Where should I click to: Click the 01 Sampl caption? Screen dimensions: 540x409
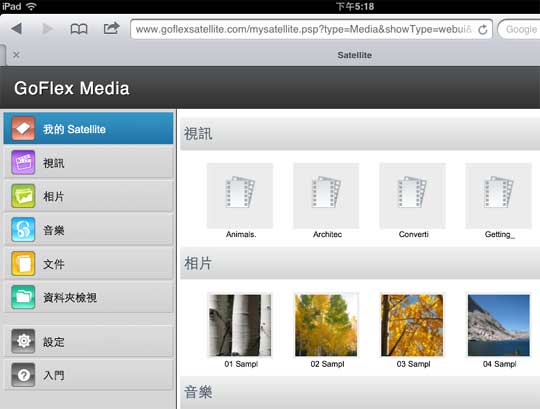[x=241, y=364]
